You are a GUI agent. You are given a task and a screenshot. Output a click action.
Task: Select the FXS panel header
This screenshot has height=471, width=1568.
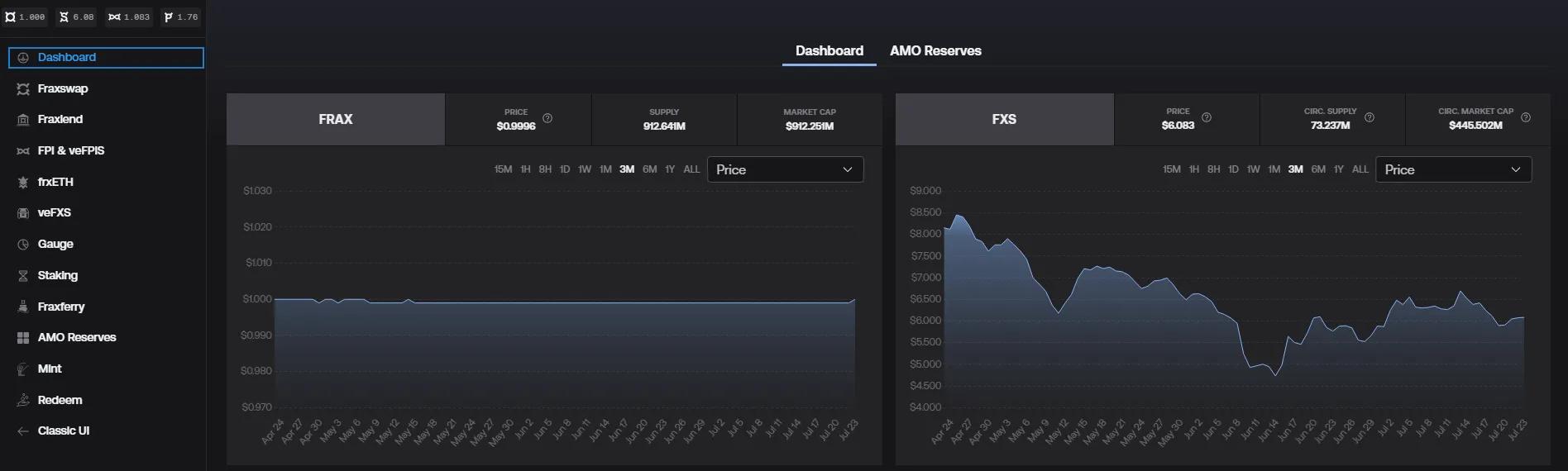[1004, 119]
